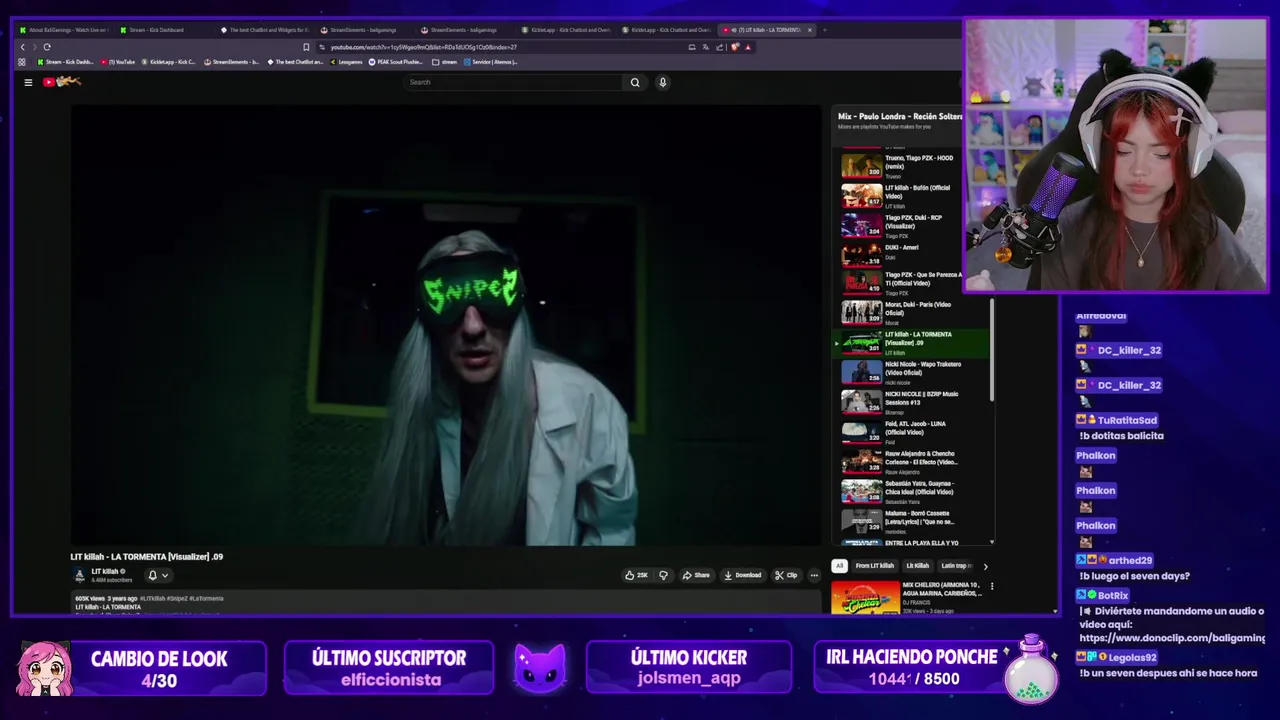Viewport: 1280px width, 720px height.
Task: Click the main video player area
Action: [445, 325]
